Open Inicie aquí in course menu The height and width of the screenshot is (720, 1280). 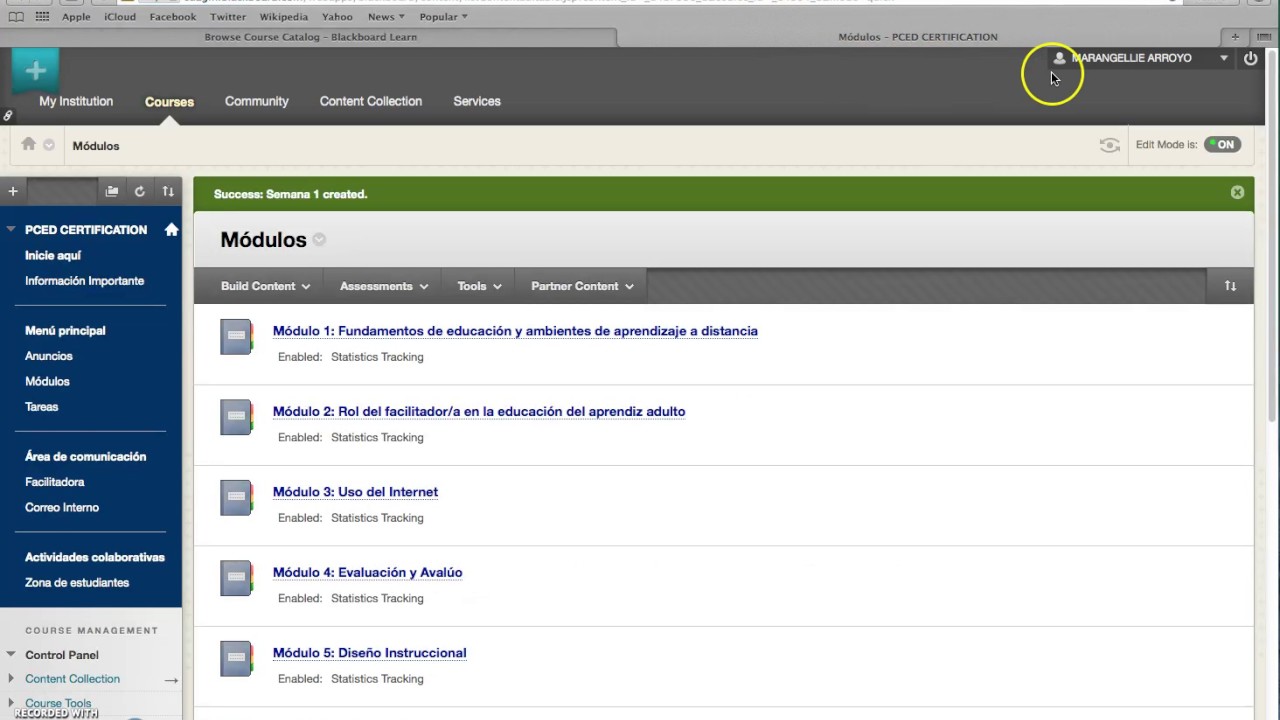[53, 256]
